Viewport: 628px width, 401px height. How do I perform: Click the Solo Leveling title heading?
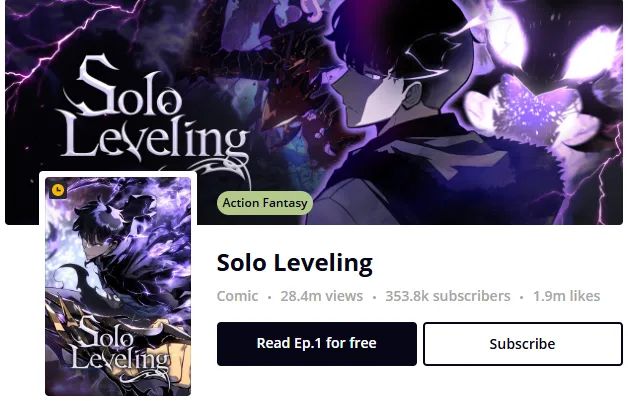point(294,264)
